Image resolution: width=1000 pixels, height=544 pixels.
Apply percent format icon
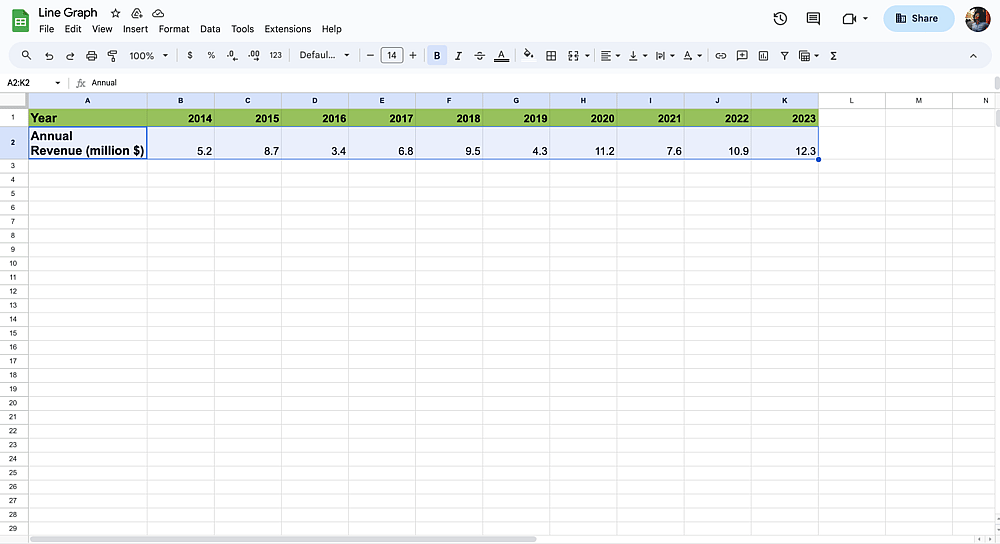point(211,55)
